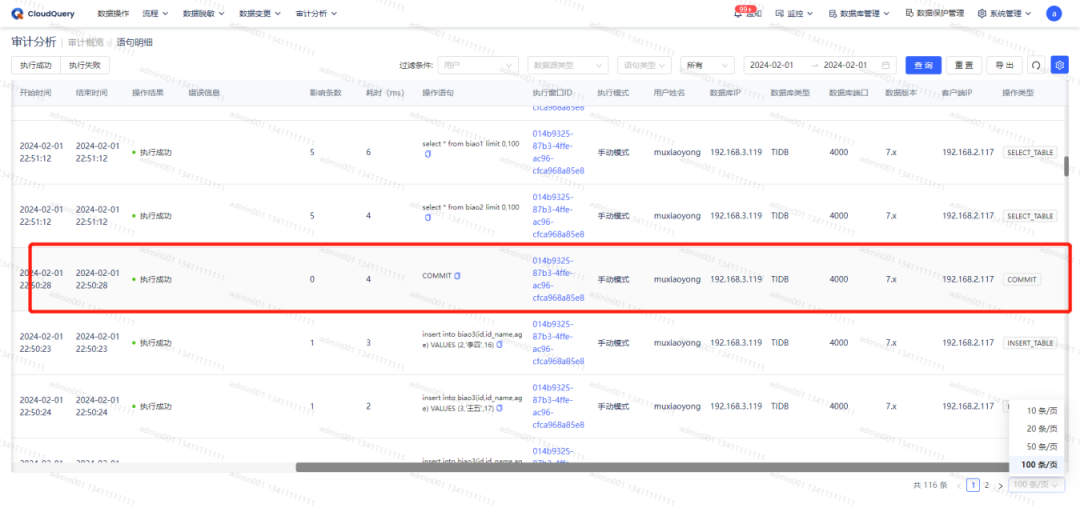Click the 开始时间 column header
This screenshot has width=1080, height=512.
pyautogui.click(x=34, y=93)
